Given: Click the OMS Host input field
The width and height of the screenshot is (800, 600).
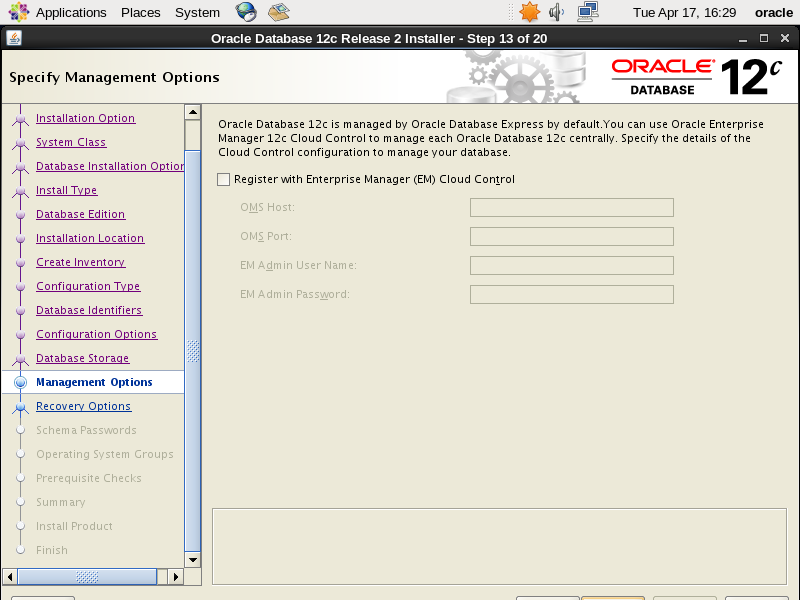Looking at the screenshot, I should 571,207.
